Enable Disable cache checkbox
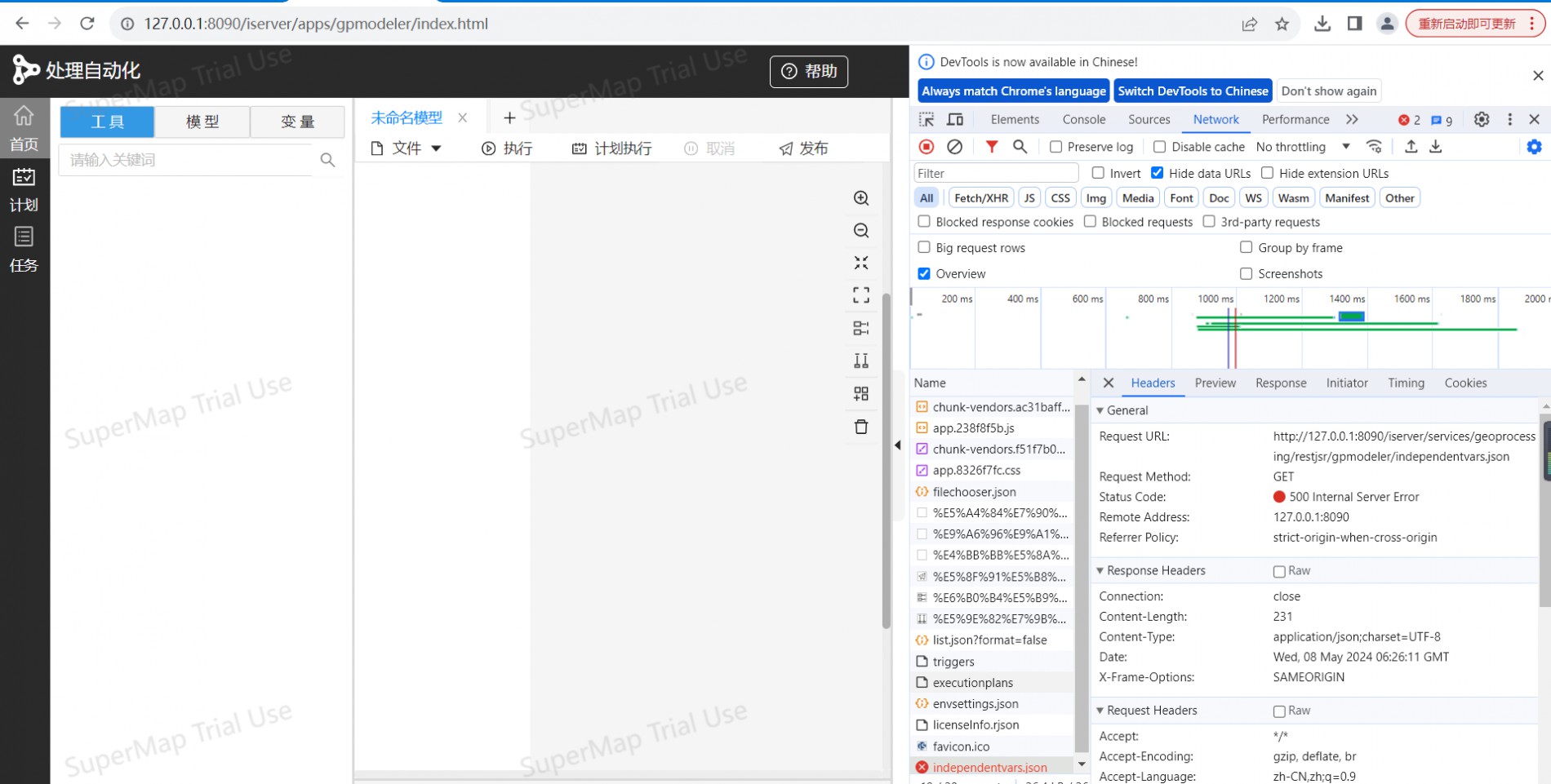Viewport: 1551px width, 784px height. pyautogui.click(x=1159, y=147)
